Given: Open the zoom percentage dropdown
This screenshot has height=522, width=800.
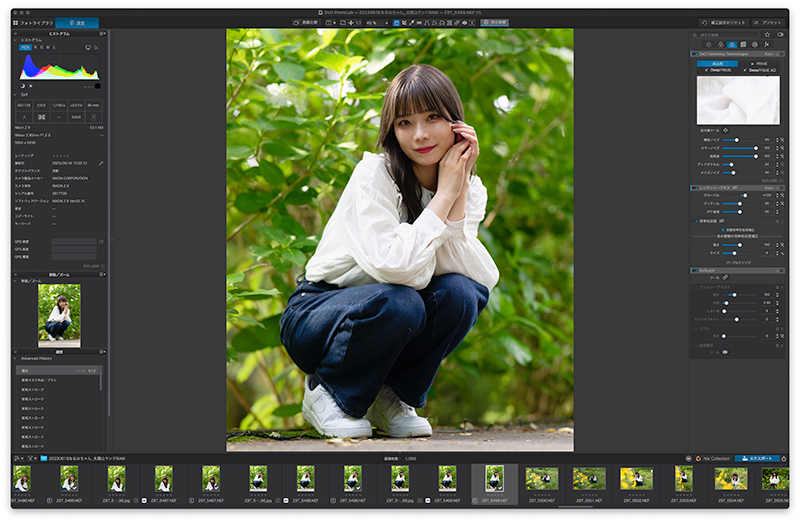Looking at the screenshot, I should click(377, 23).
